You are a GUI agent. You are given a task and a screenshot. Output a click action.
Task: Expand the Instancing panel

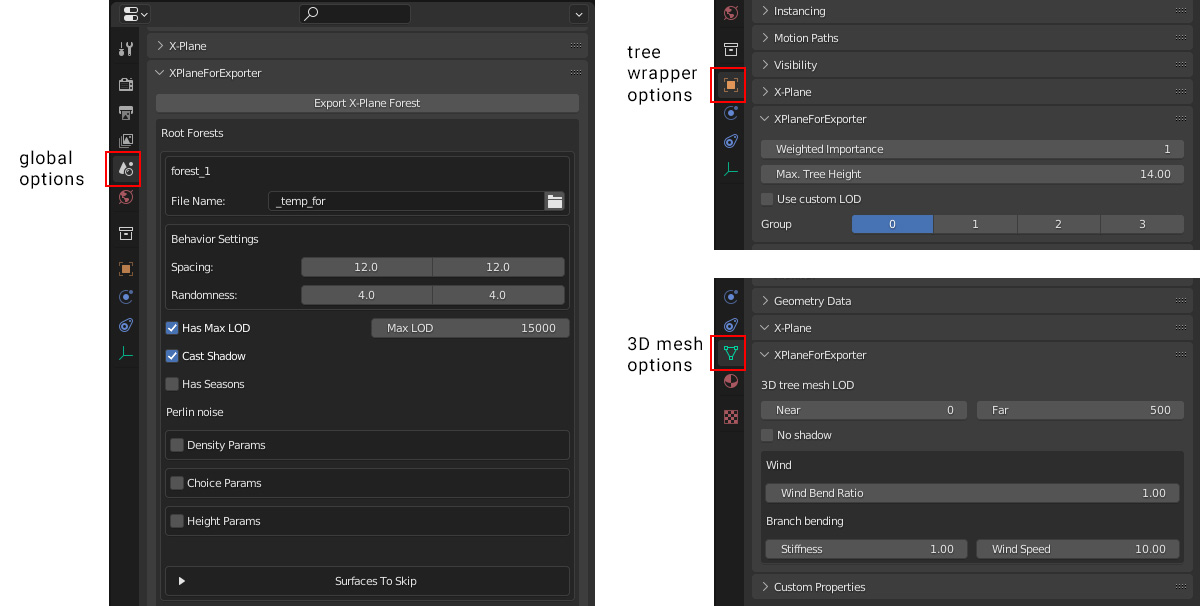pyautogui.click(x=765, y=11)
